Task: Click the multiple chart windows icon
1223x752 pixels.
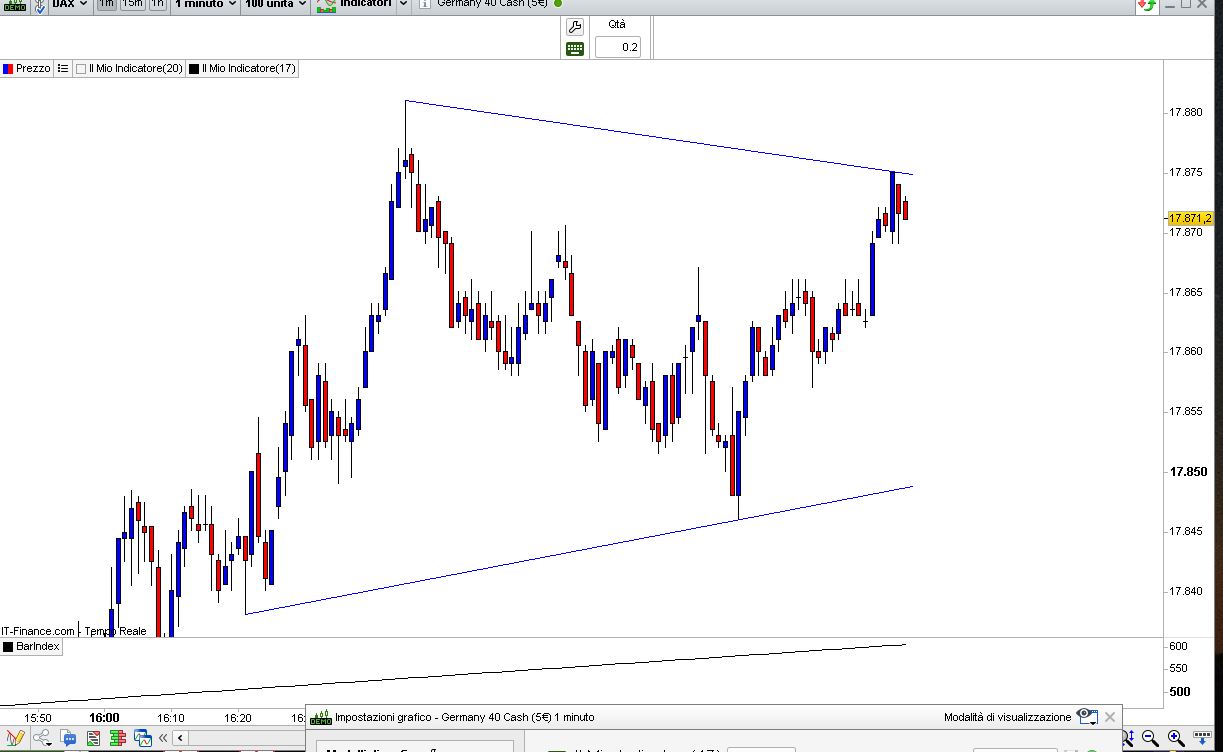Action: coord(143,739)
